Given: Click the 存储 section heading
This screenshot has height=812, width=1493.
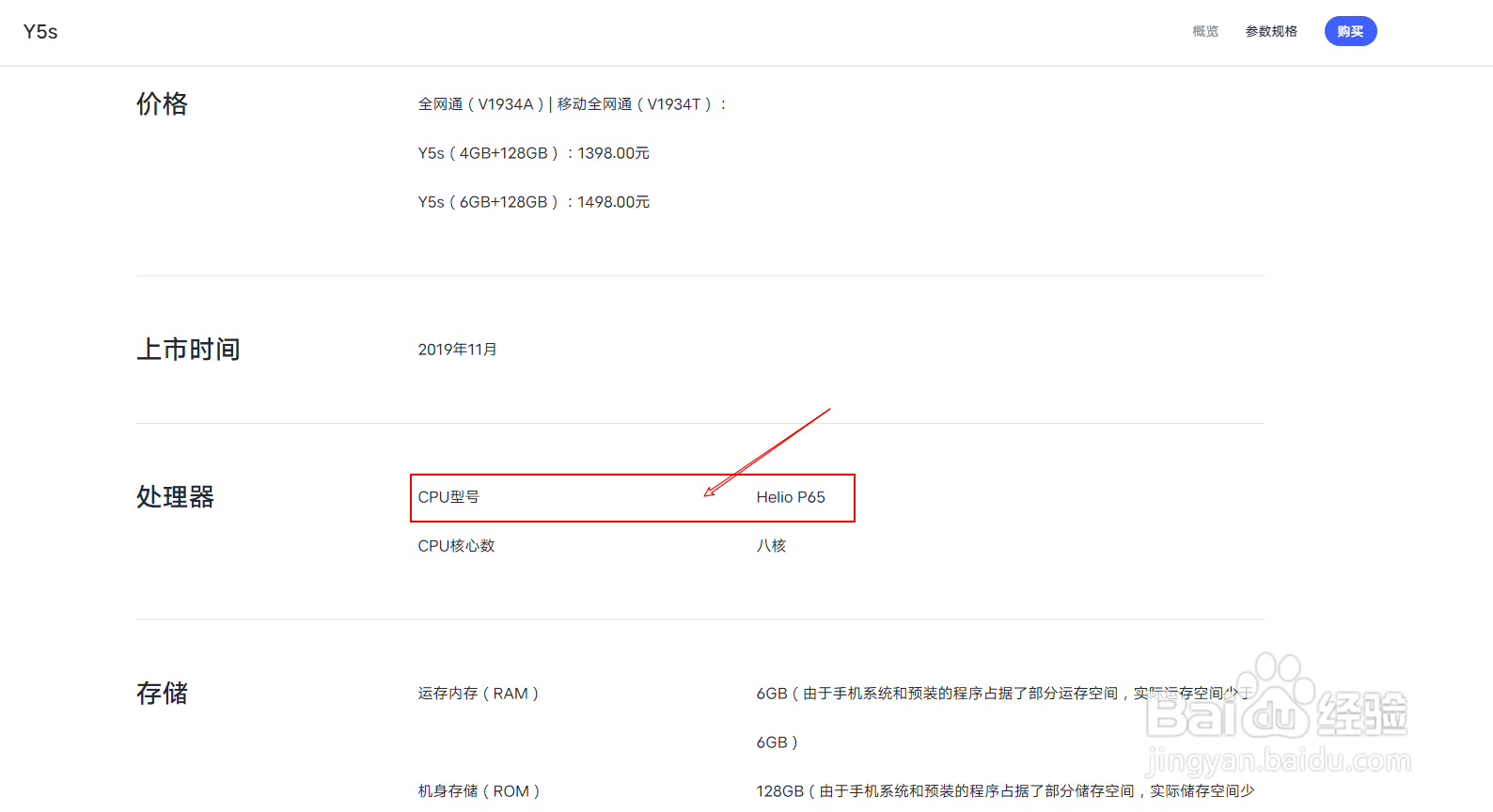Looking at the screenshot, I should [x=162, y=694].
